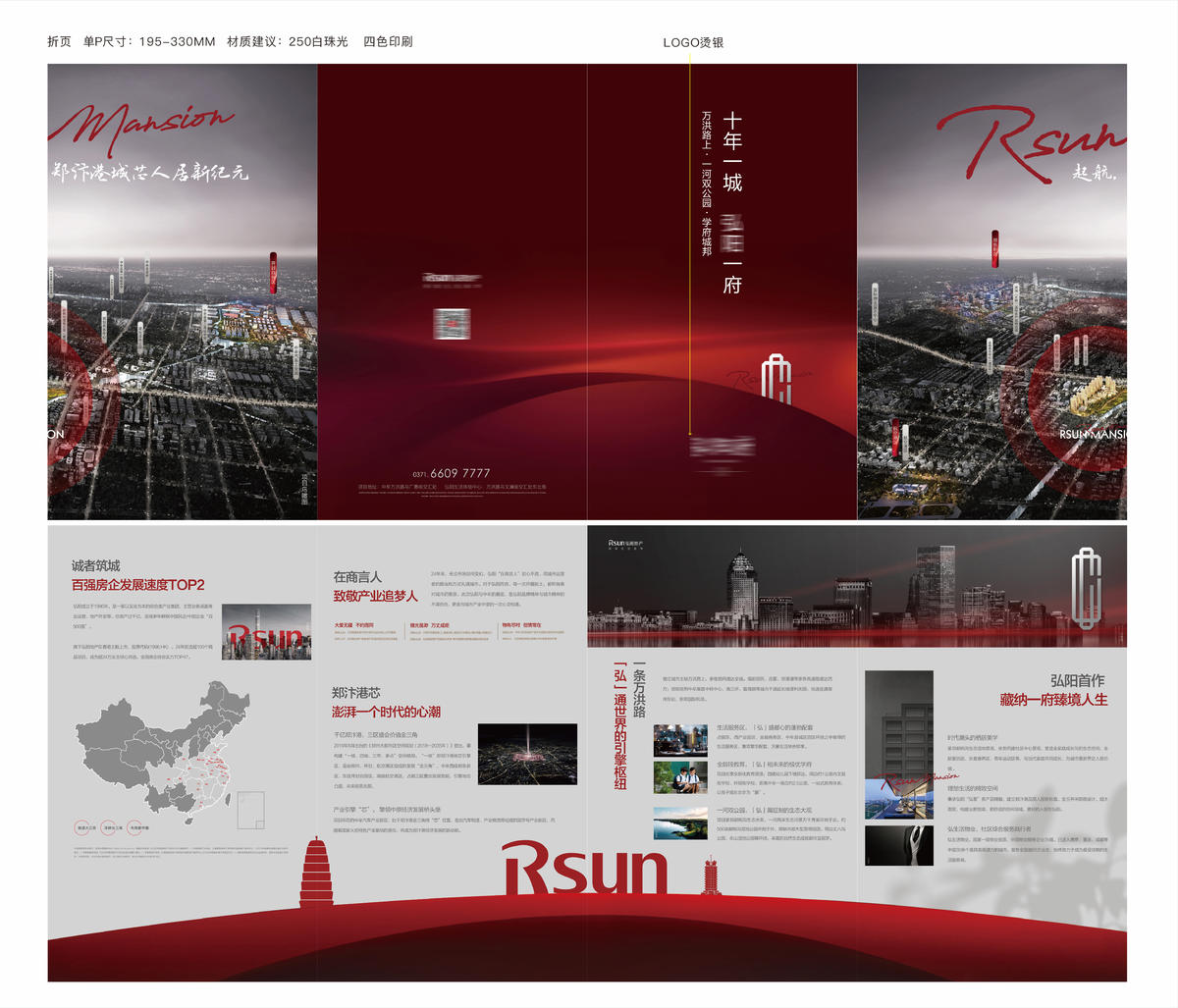Select the calligraphy line '郑汴港城芯人居新纪元'
This screenshot has width=1178, height=1008.
(150, 173)
